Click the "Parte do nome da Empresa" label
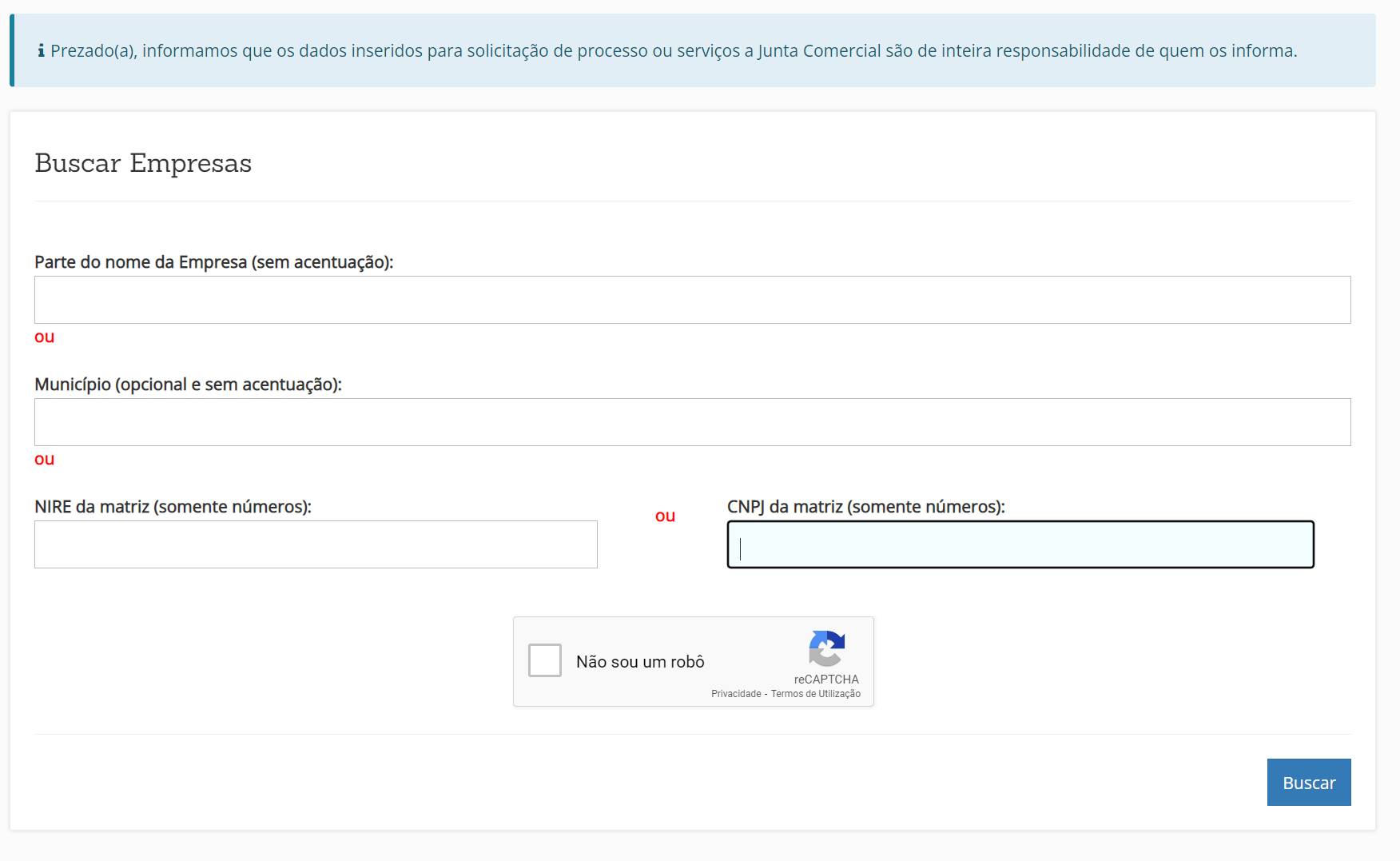The height and width of the screenshot is (861, 1400). click(x=213, y=262)
